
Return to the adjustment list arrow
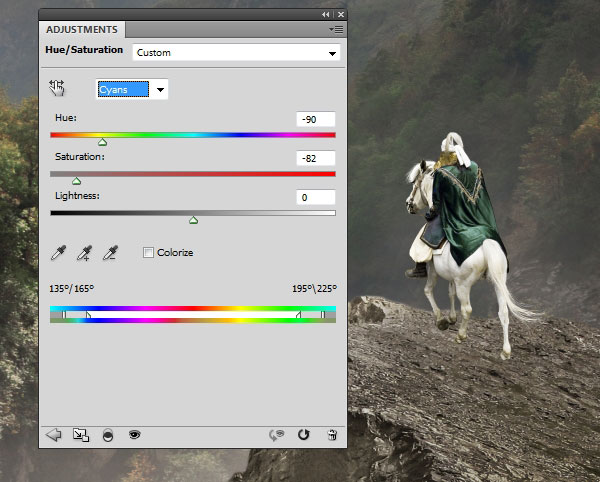click(x=53, y=435)
